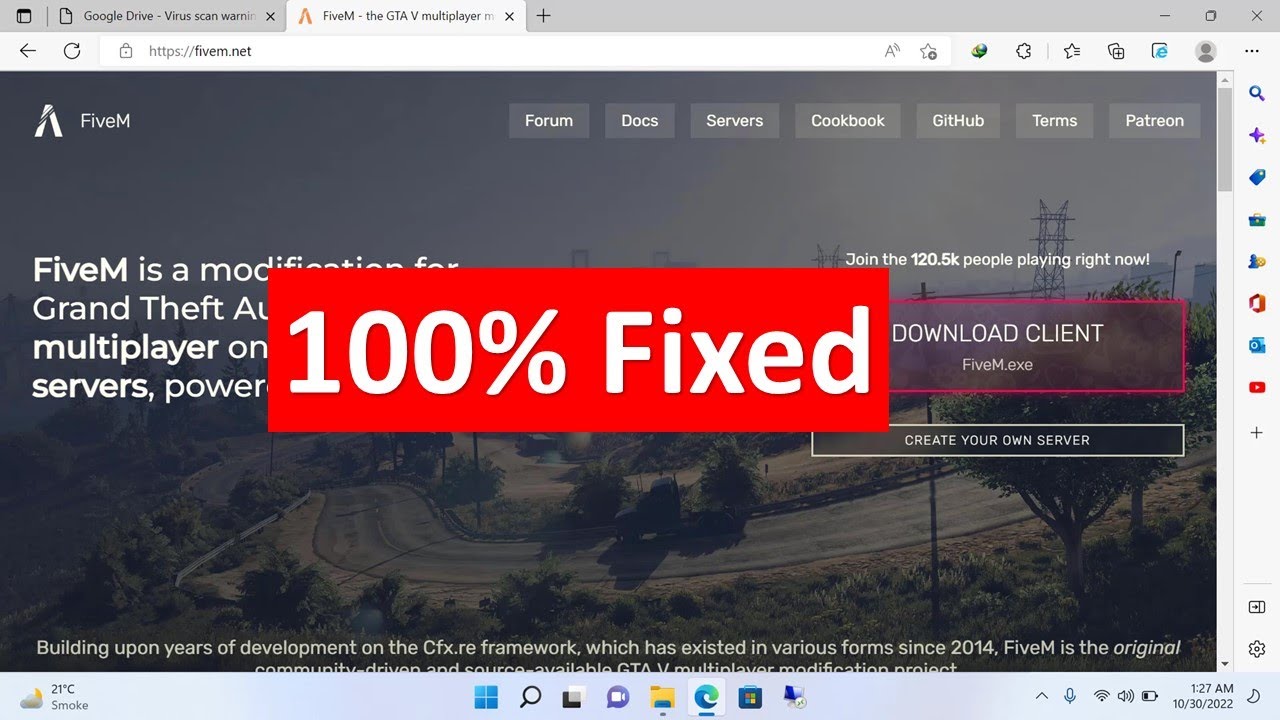Click the Edge sidebar browser essentials icon
Image resolution: width=1280 pixels, height=720 pixels.
(x=1160, y=51)
